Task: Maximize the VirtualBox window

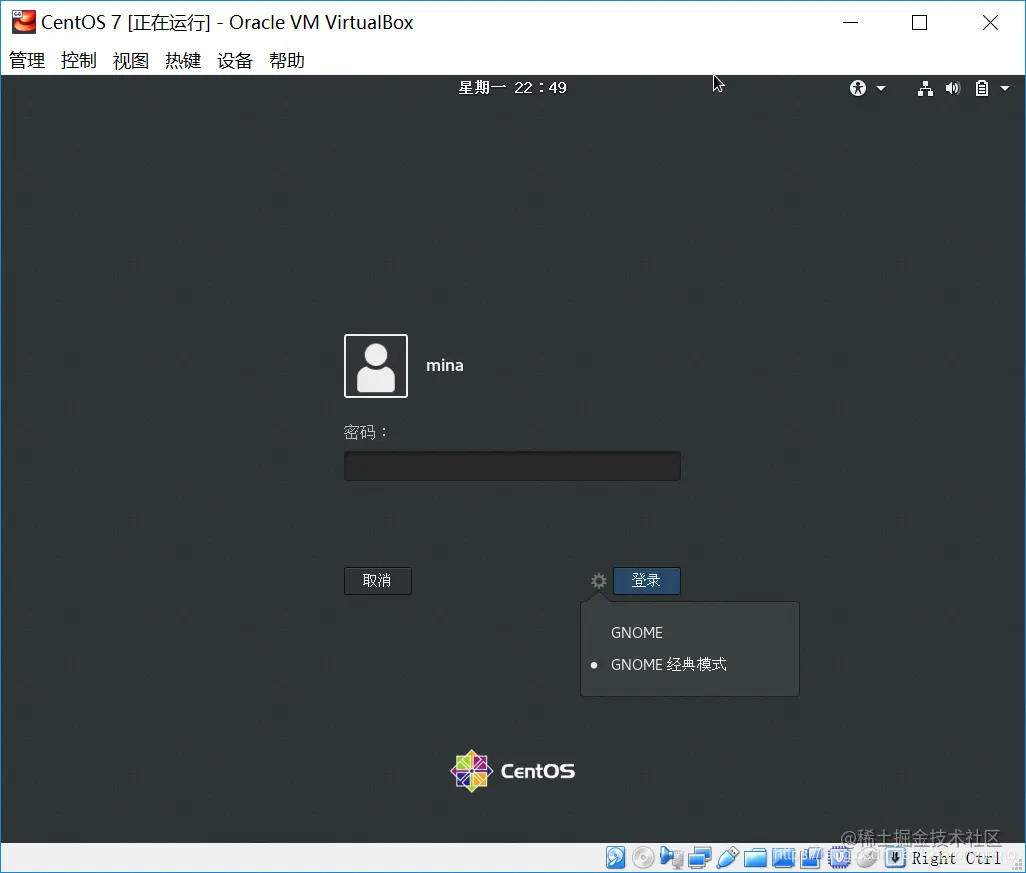Action: [919, 22]
